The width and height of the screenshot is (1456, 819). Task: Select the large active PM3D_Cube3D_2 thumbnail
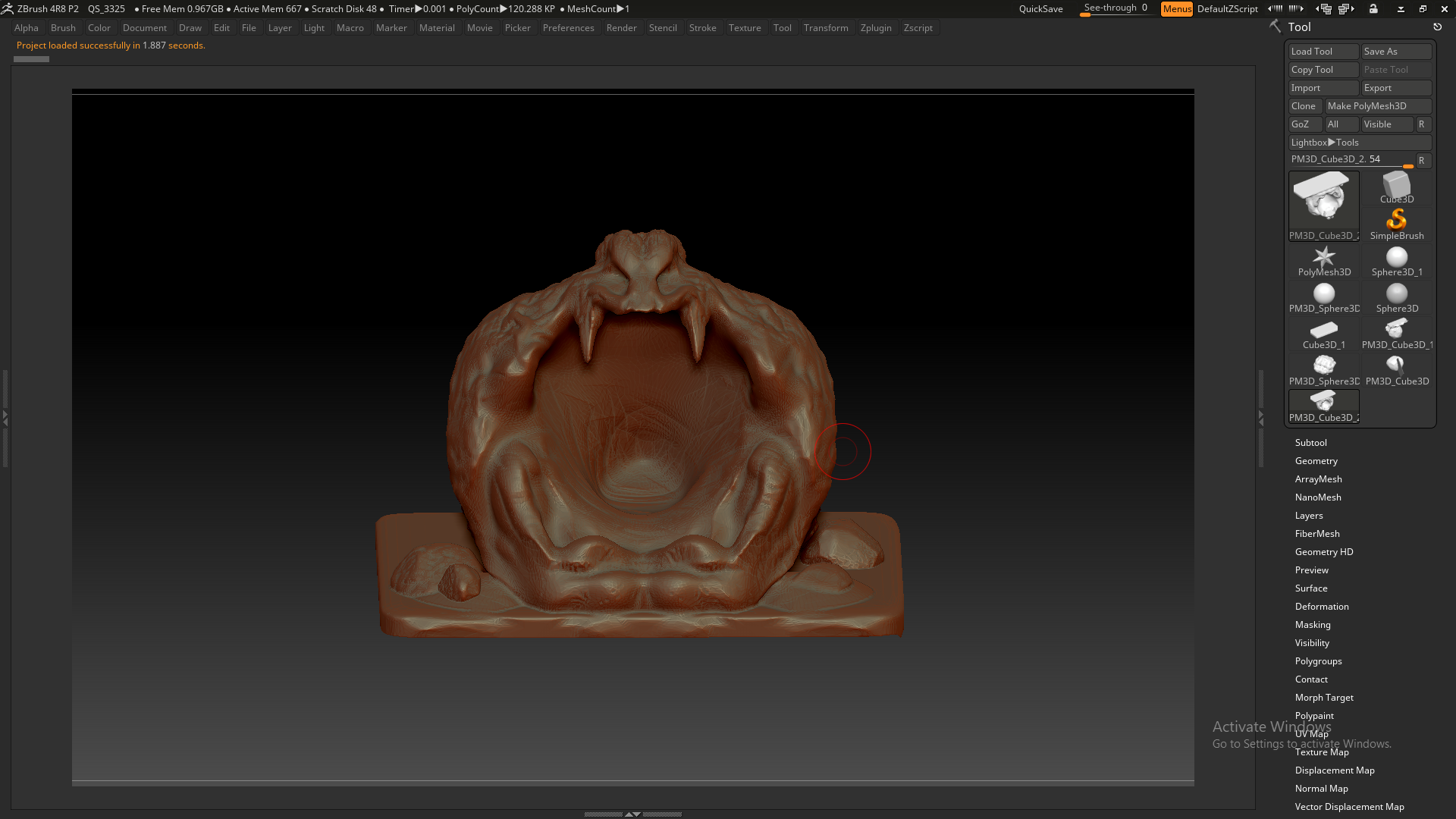tap(1324, 206)
